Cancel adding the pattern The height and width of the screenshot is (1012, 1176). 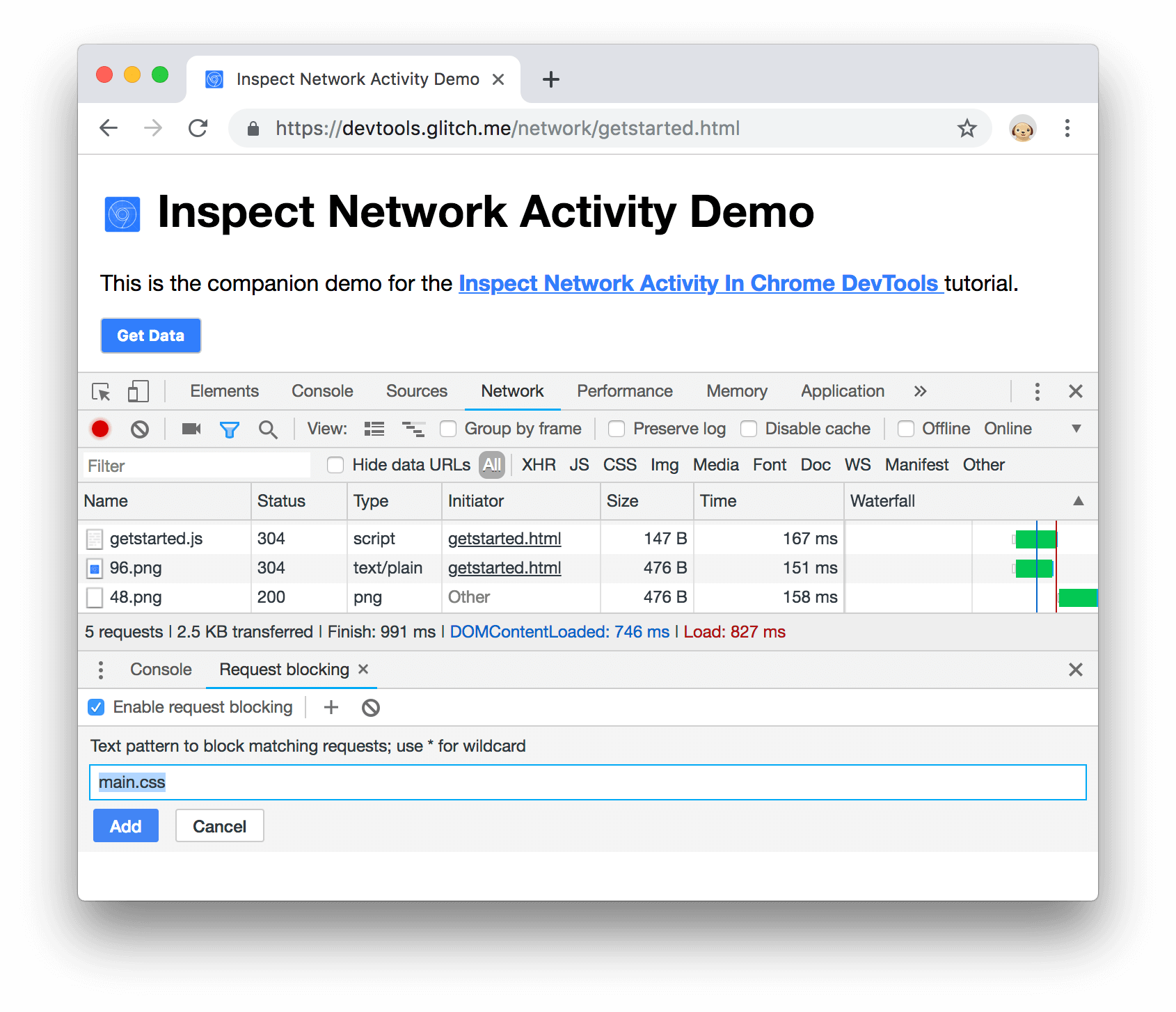219,826
